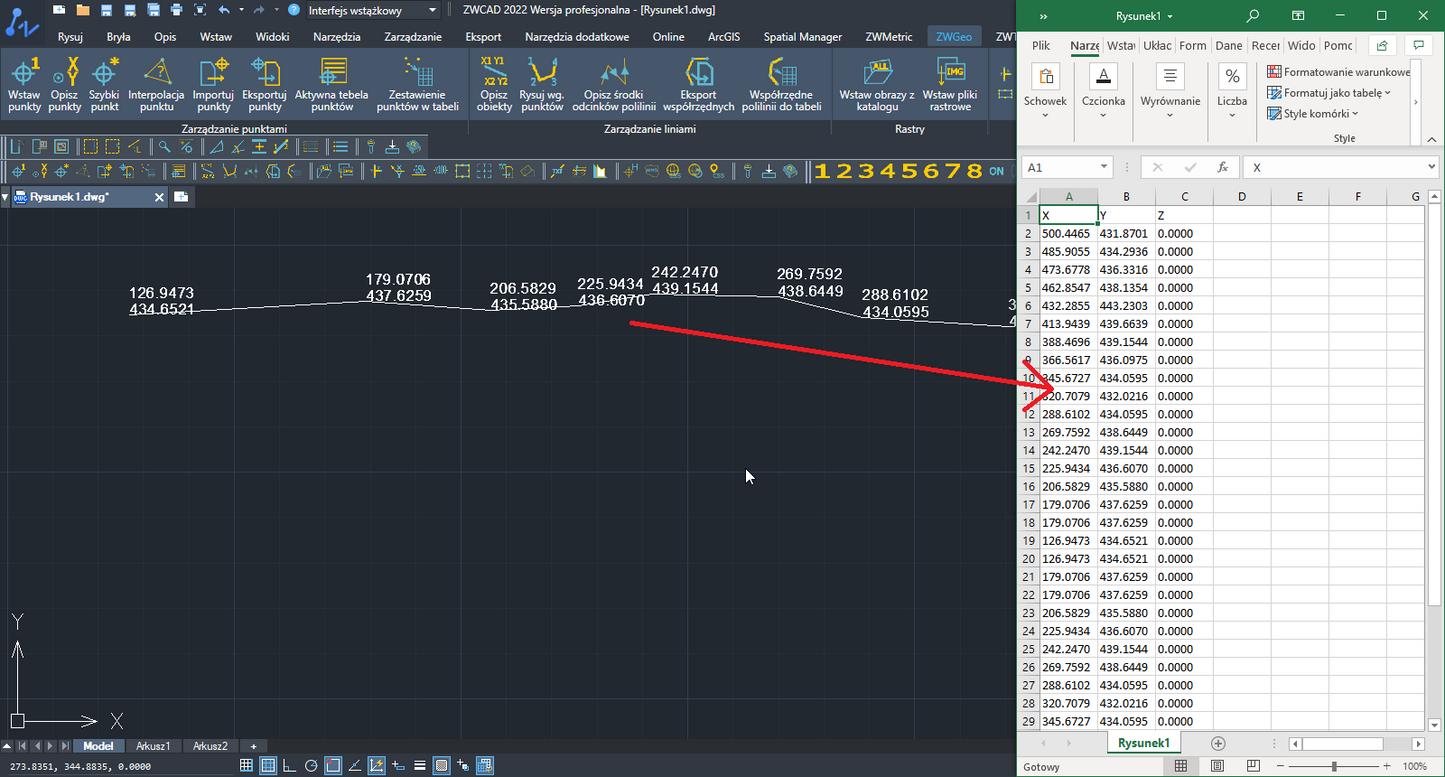
Task: Launch the Aktywna tabela punktów tool
Action: point(332,84)
